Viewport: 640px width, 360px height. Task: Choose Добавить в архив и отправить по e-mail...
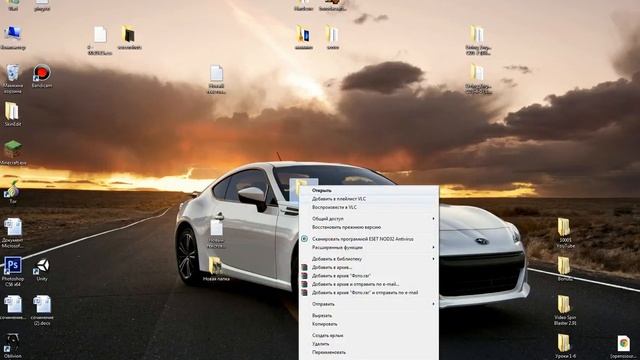(356, 284)
